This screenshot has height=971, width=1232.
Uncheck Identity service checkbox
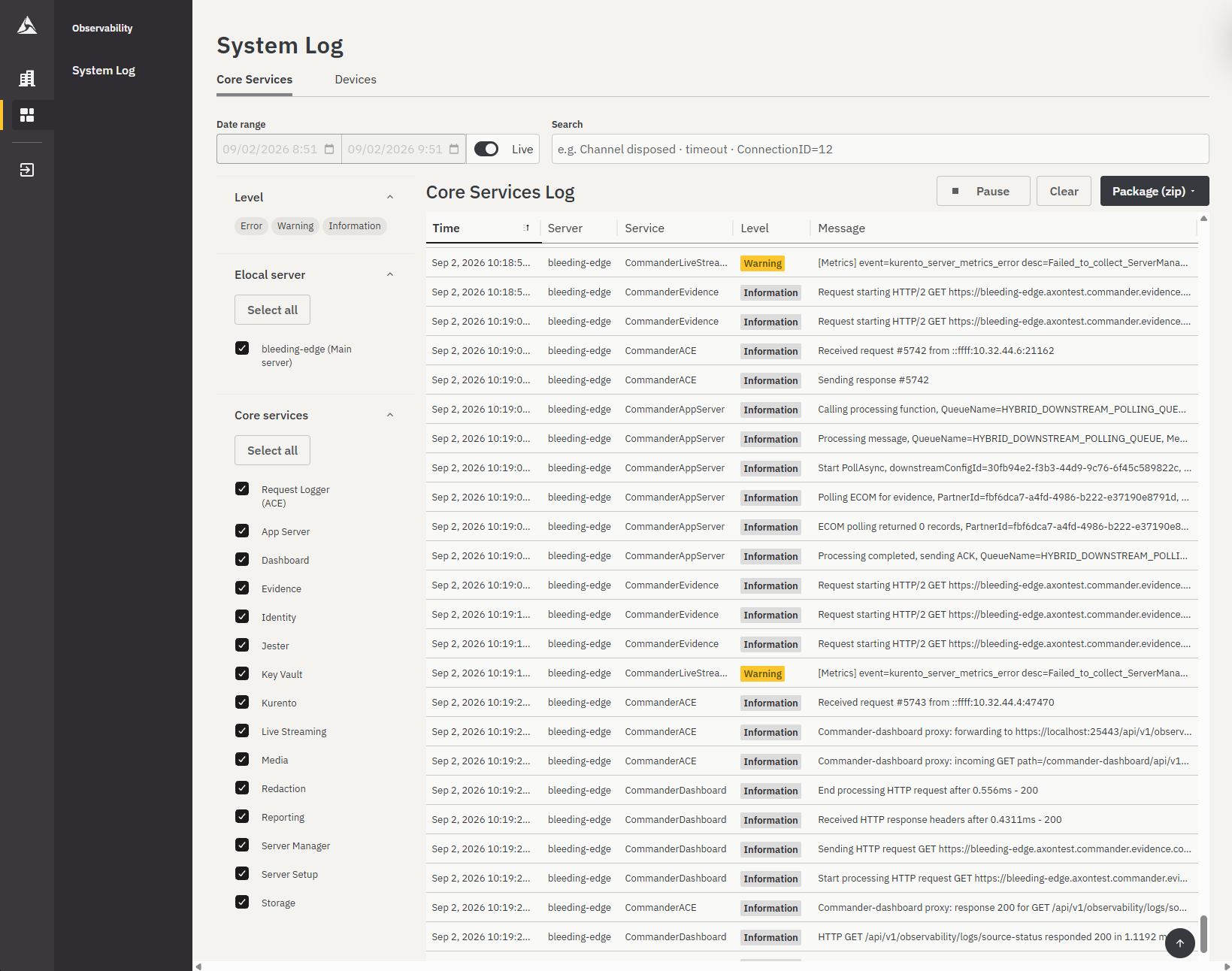242,616
